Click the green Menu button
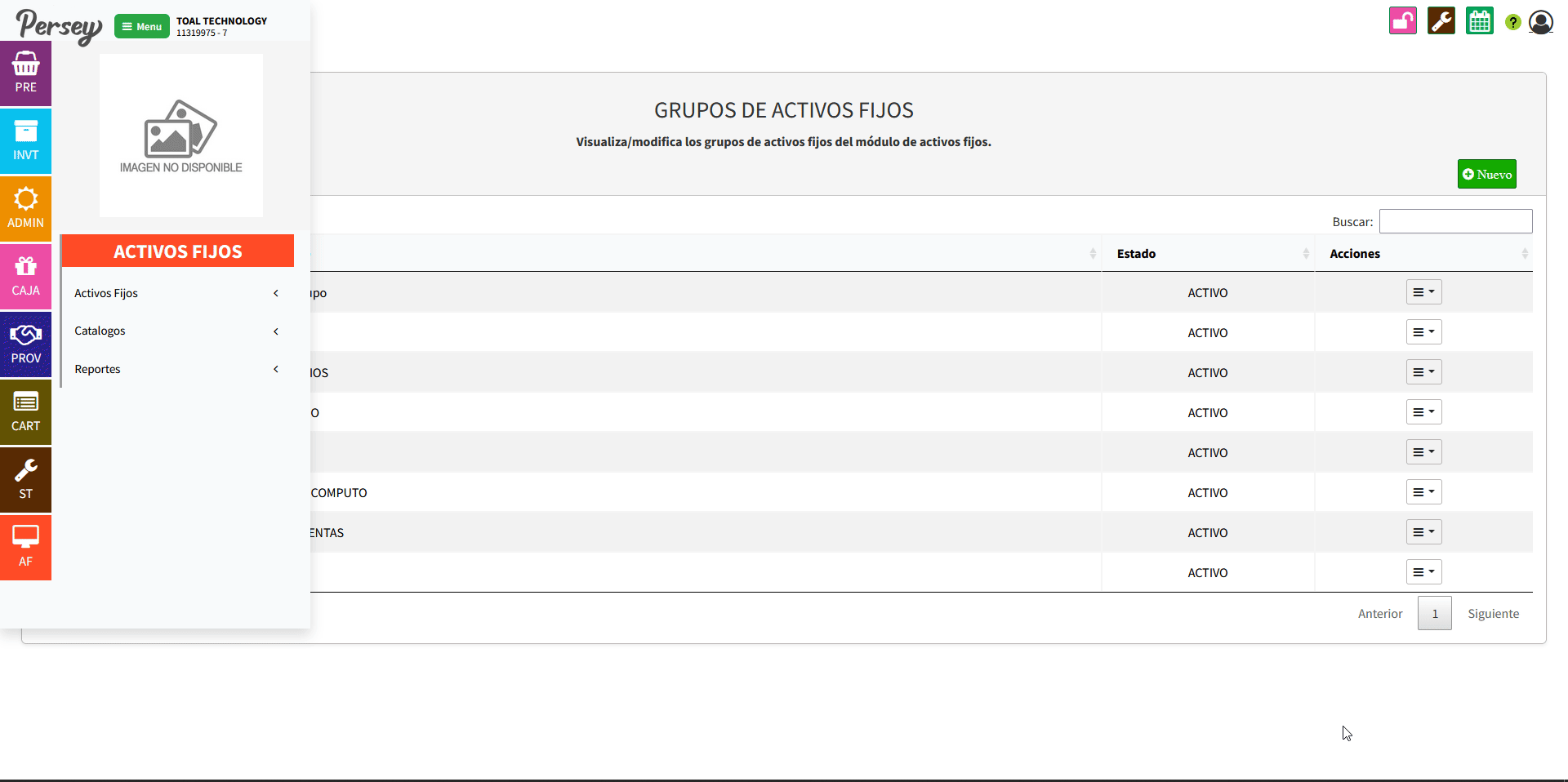Viewport: 1568px width, 782px height. click(x=142, y=26)
